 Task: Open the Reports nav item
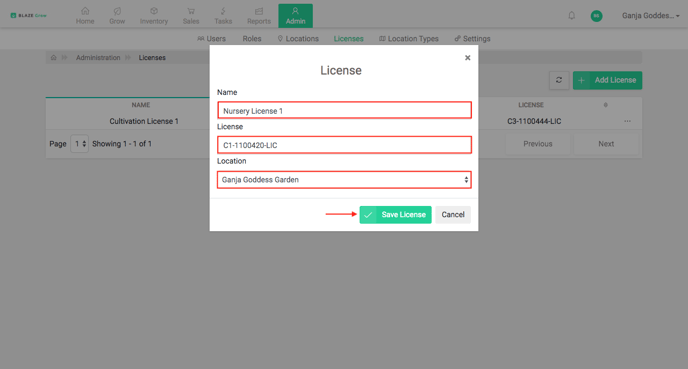point(259,16)
